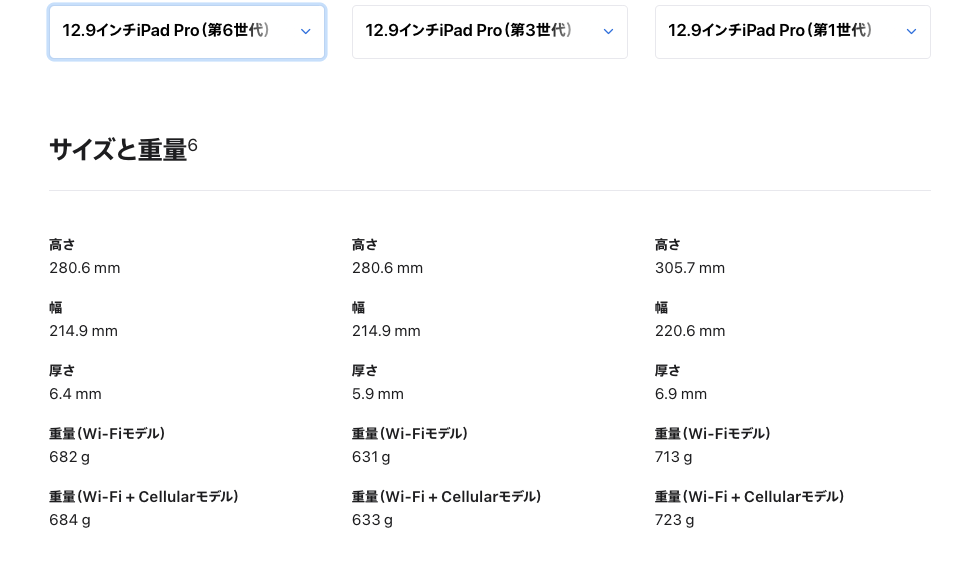Click the 高さ label in the 第1世代 column
Image resolution: width=963 pixels, height=561 pixels.
click(x=668, y=245)
